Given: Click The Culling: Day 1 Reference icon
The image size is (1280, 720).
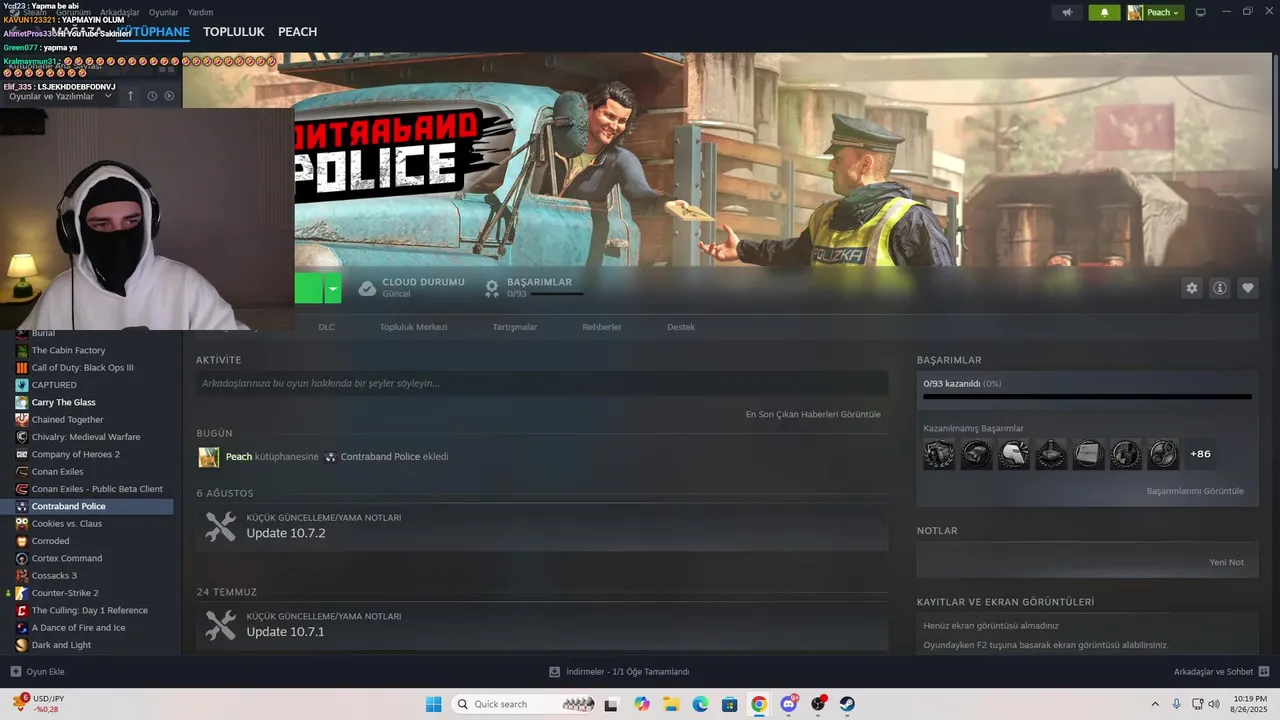Looking at the screenshot, I should point(22,610).
